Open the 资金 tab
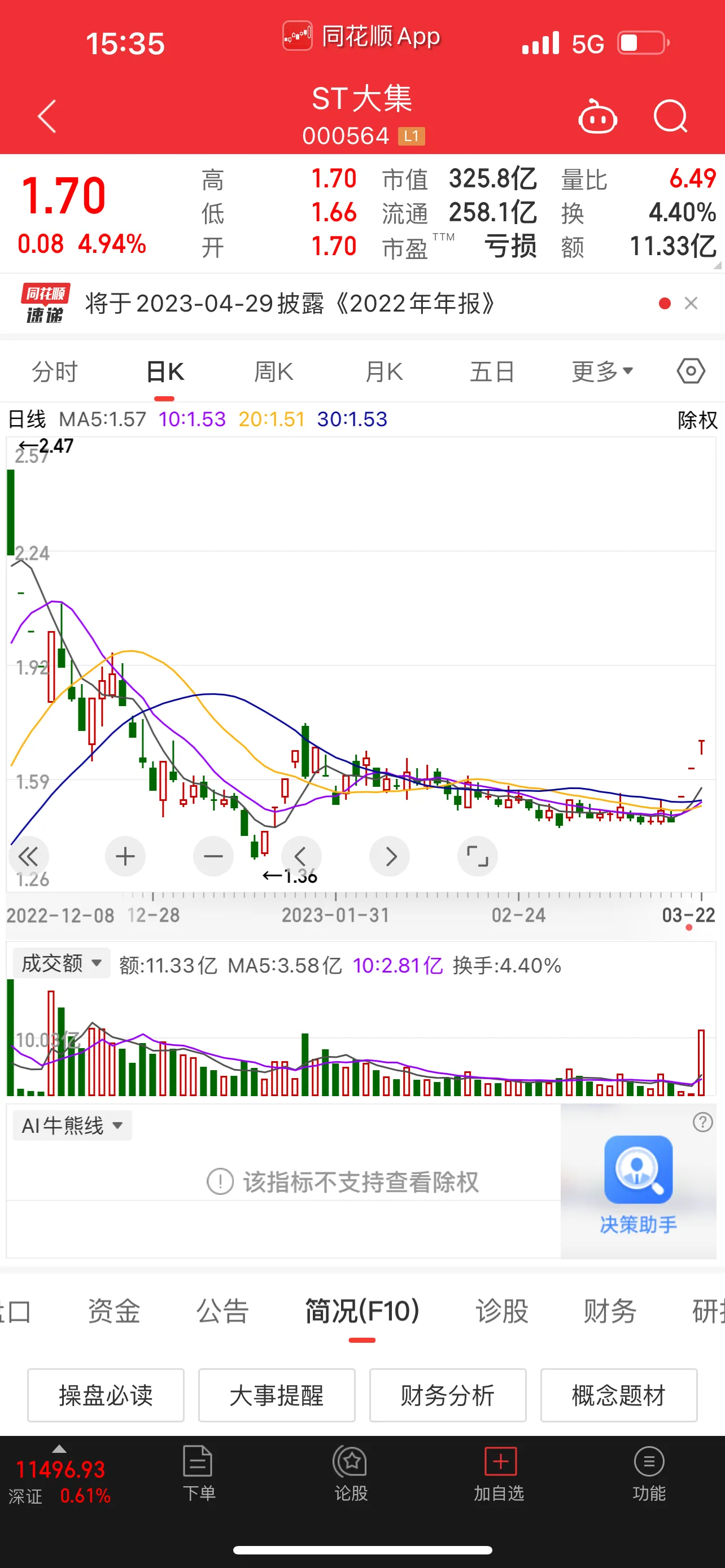725x1568 pixels. [114, 1311]
